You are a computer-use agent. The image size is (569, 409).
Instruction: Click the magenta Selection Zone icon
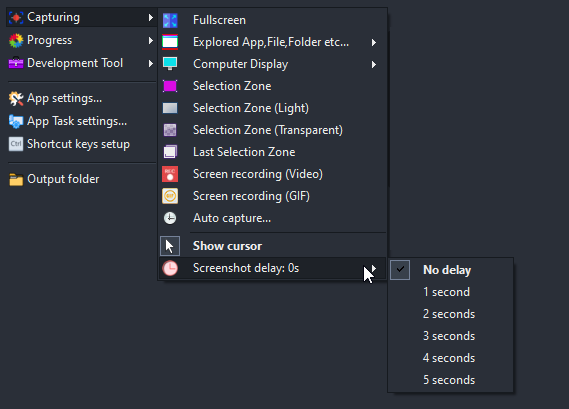tap(170, 86)
